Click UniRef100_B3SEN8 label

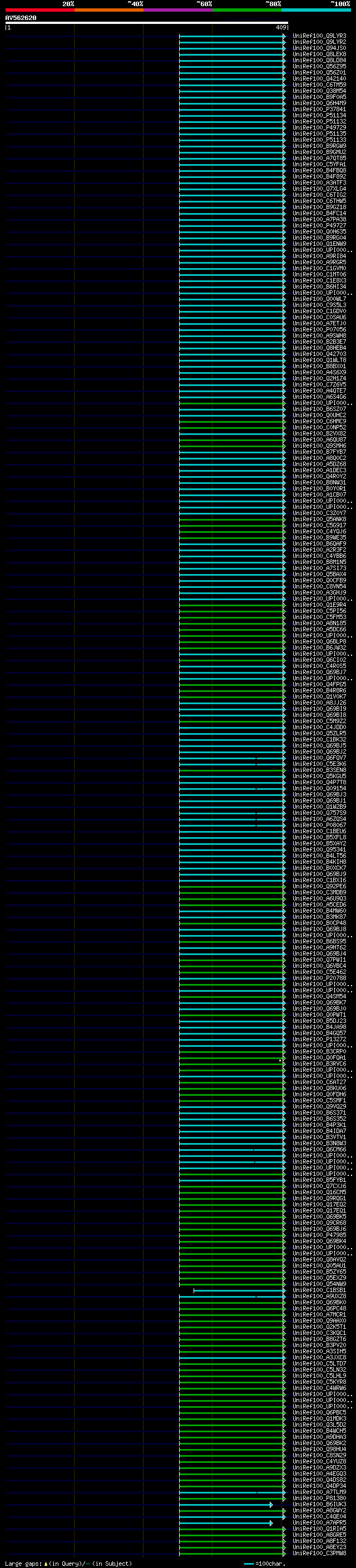click(x=319, y=770)
